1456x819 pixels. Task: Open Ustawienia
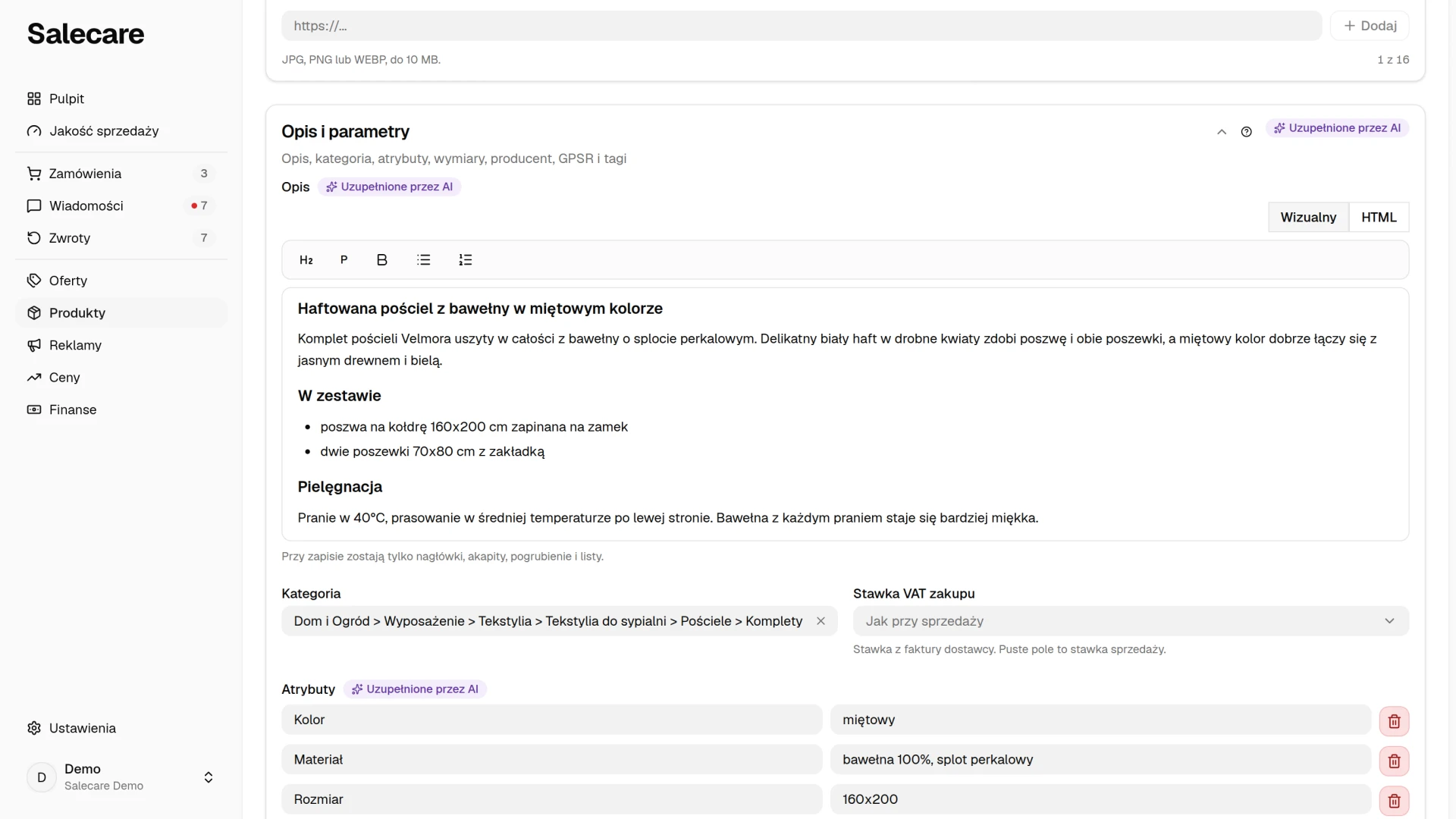point(121,728)
